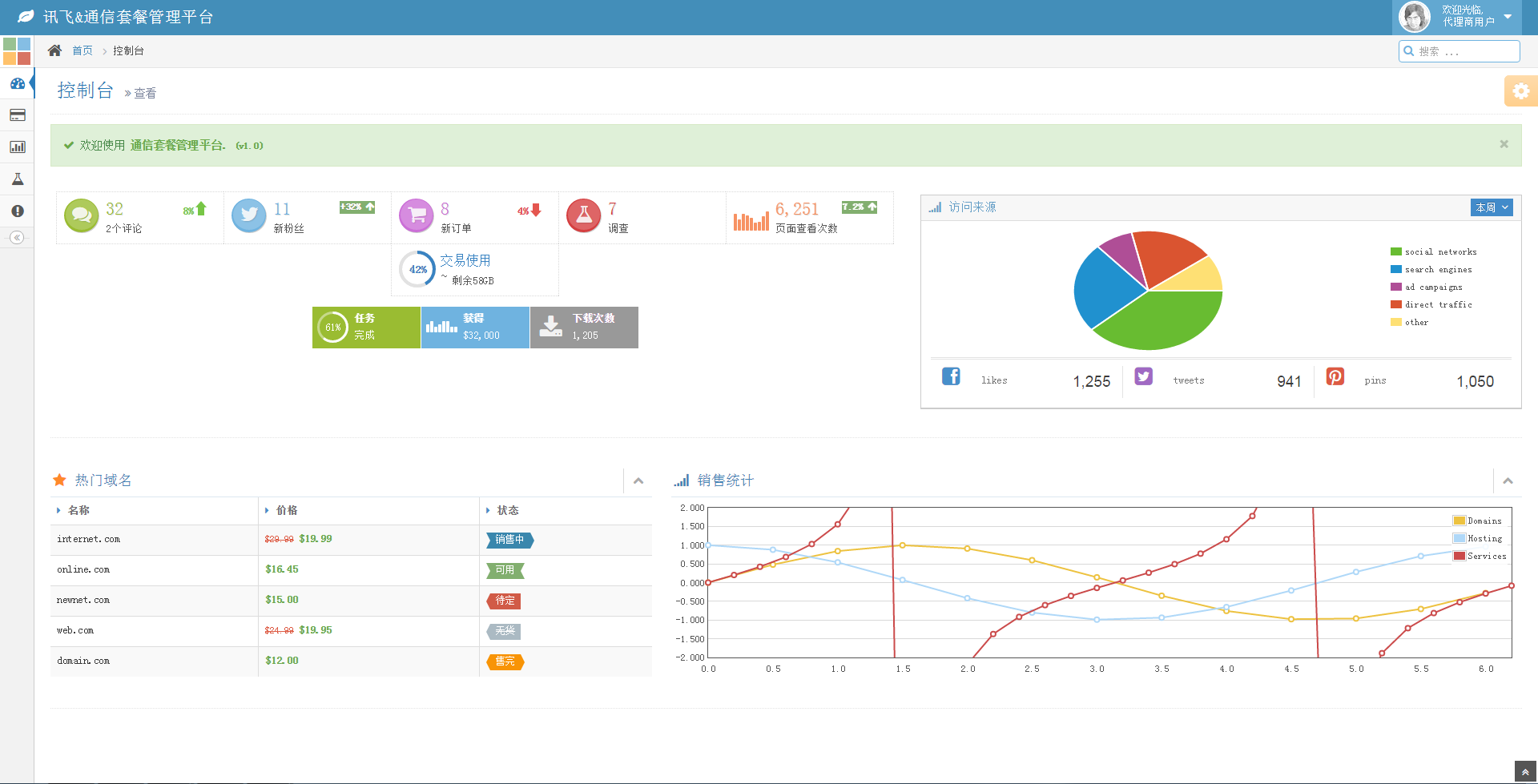The width and height of the screenshot is (1538, 784).
Task: Collapse the 销售统计 panel
Action: [1508, 481]
